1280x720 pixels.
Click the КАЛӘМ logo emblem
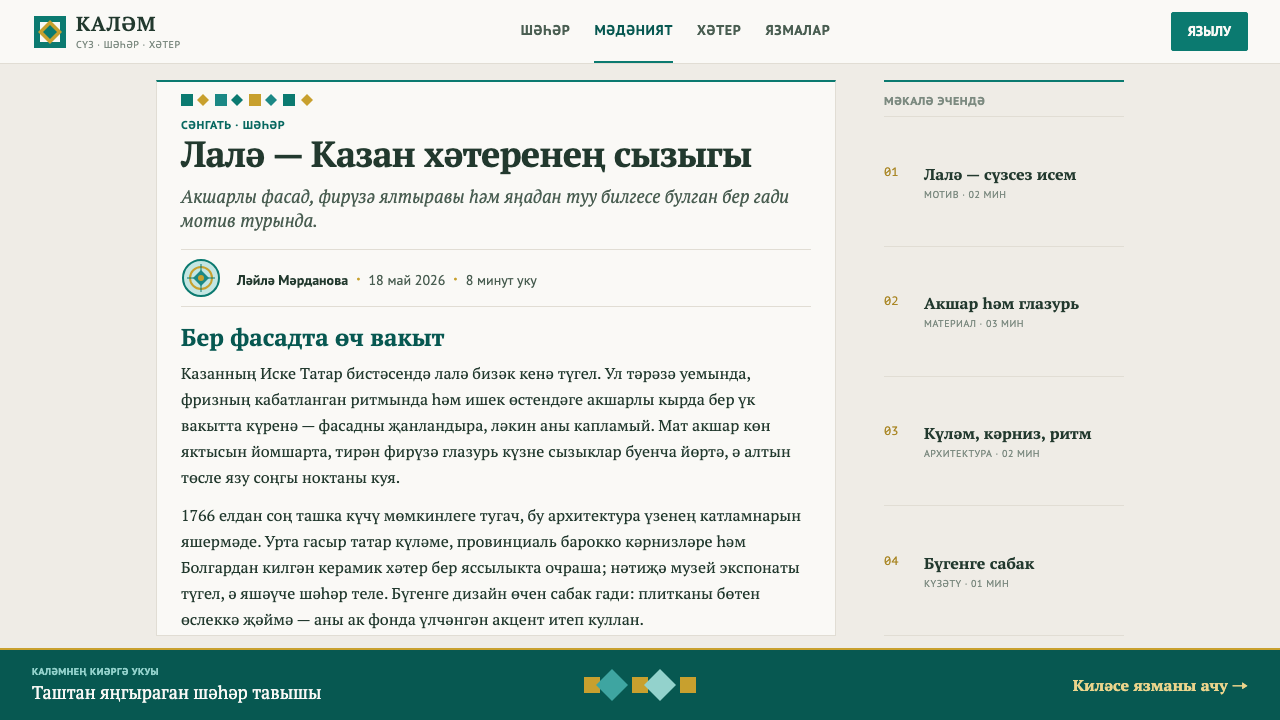point(50,32)
